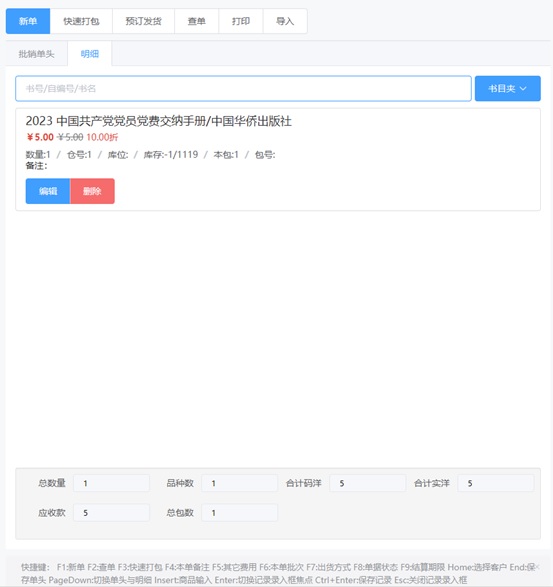Click the 应收款 field

pos(112,513)
